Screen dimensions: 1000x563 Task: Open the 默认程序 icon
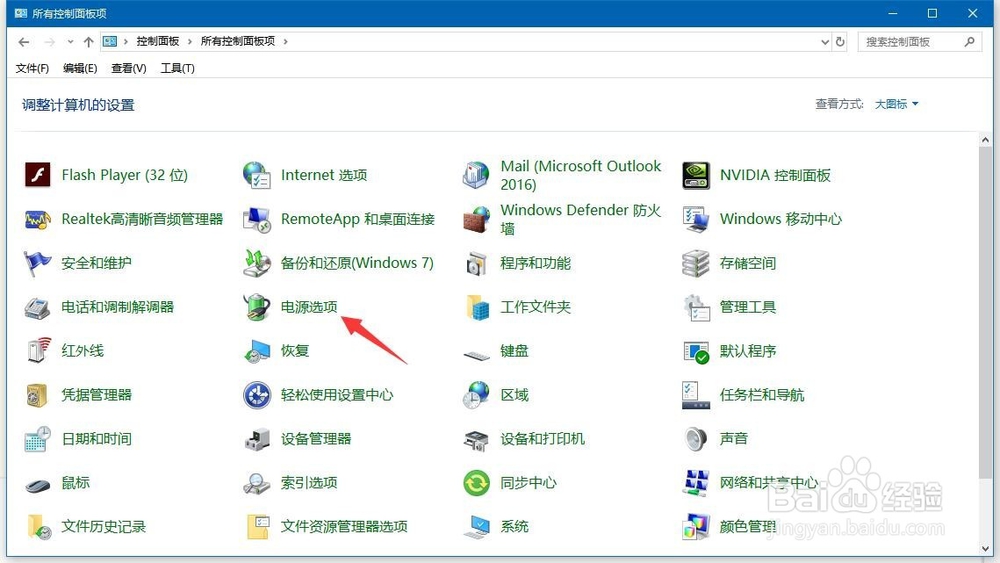click(x=696, y=351)
